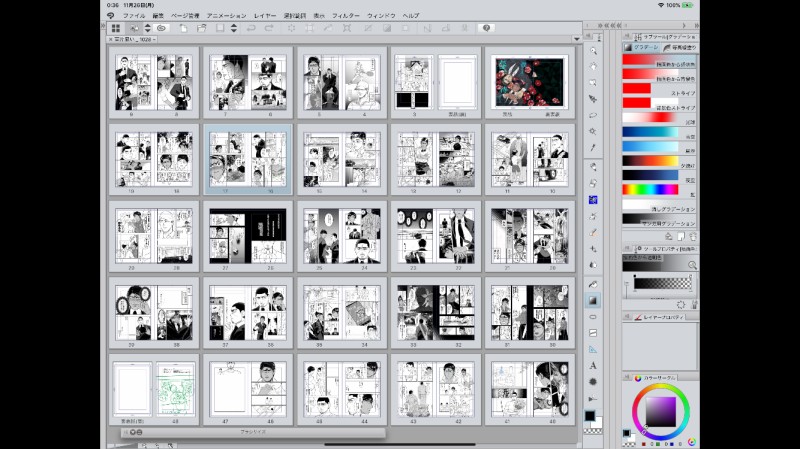Click the Undo arrow in toolbar

click(x=251, y=29)
